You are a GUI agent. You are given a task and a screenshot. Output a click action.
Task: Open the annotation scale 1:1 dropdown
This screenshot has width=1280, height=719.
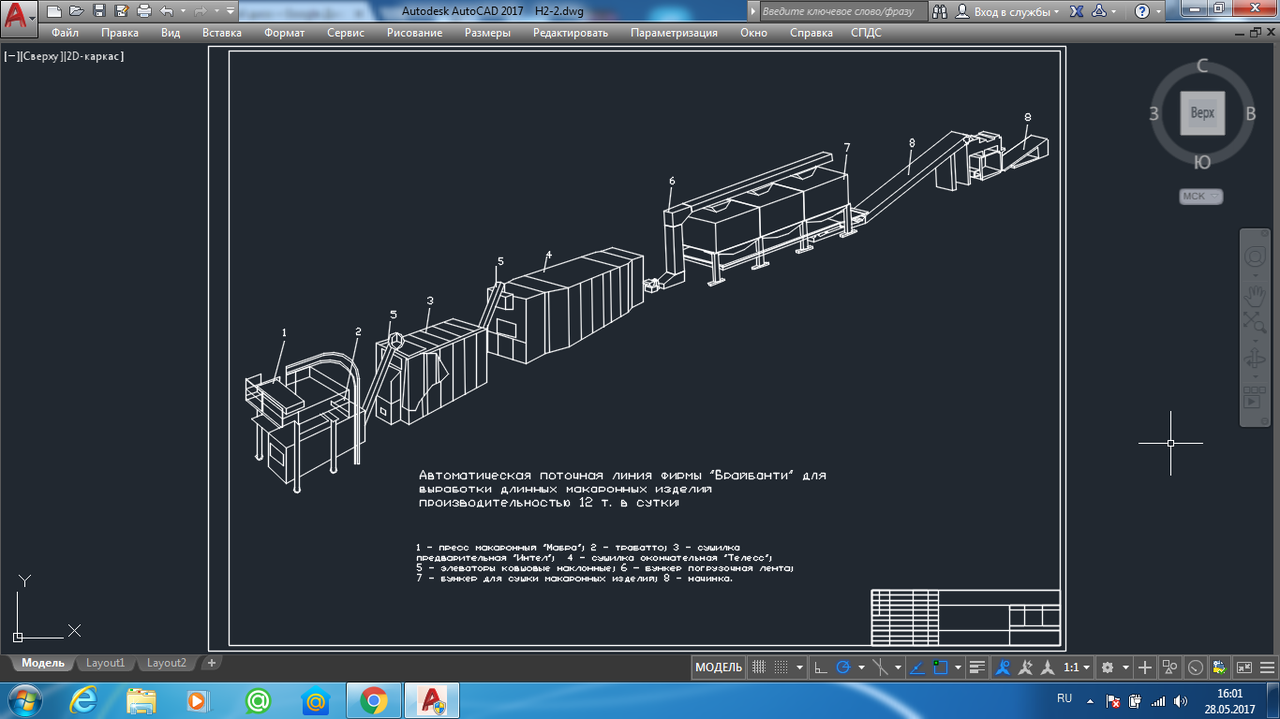point(1075,667)
